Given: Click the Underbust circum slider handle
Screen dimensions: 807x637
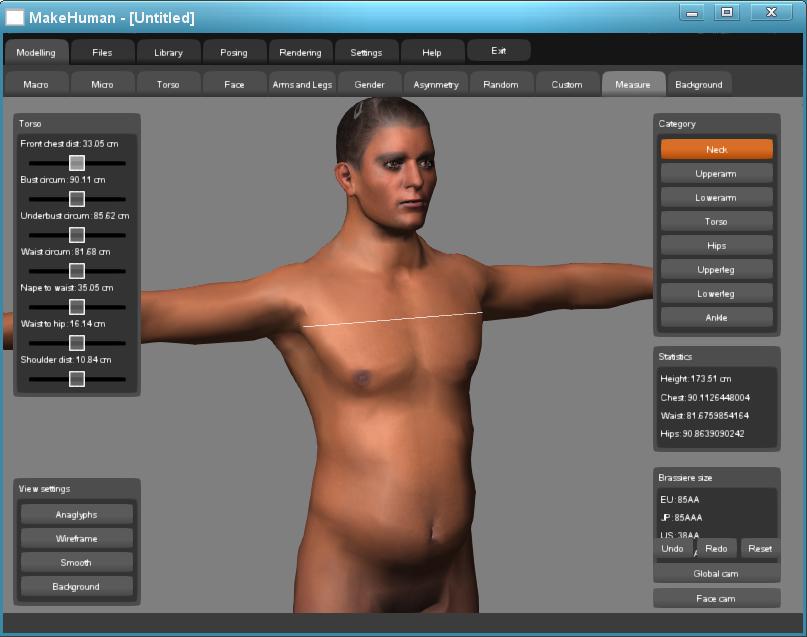Looking at the screenshot, I should pyautogui.click(x=77, y=235).
